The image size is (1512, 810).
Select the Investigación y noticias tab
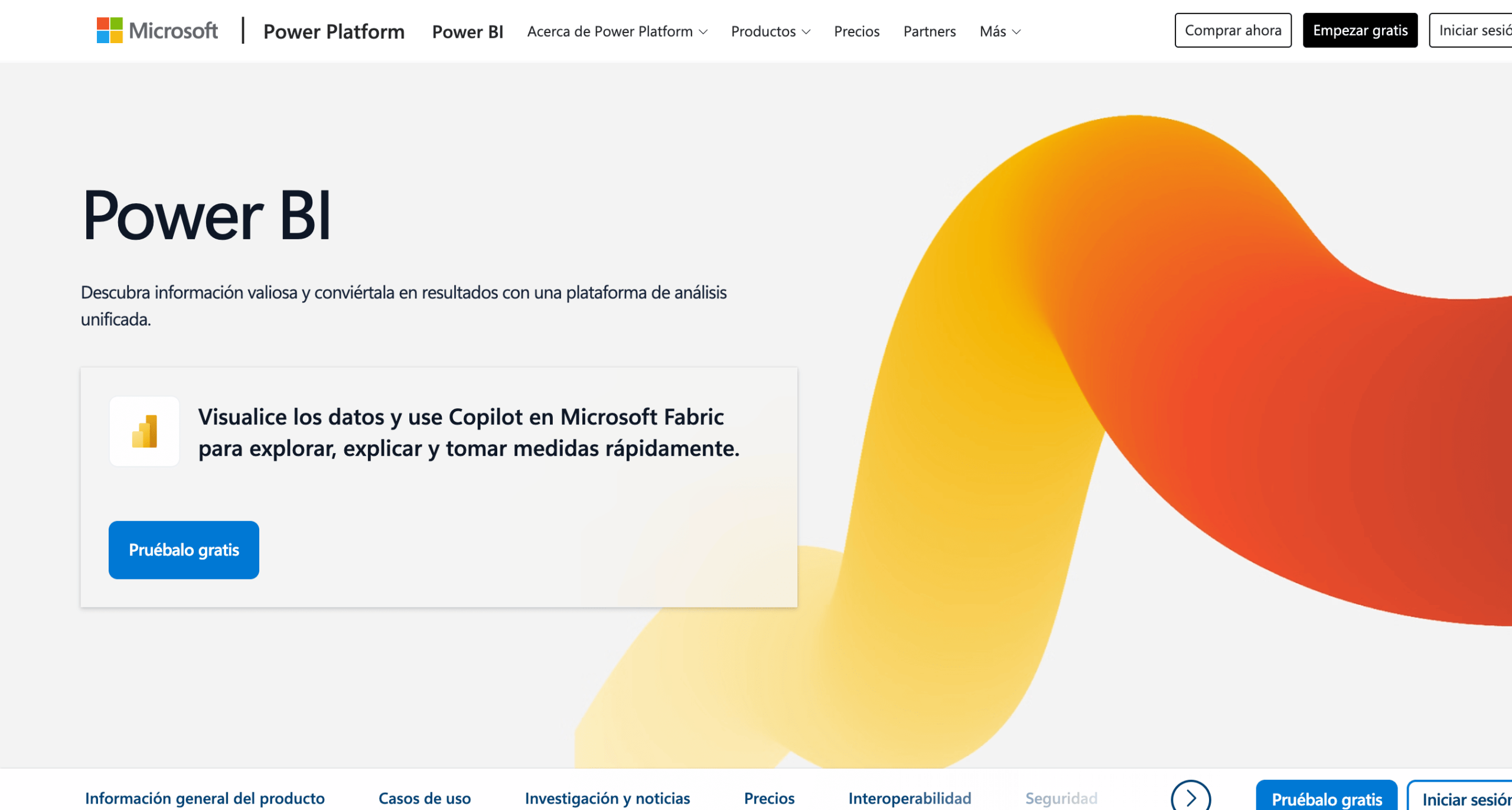coord(607,798)
